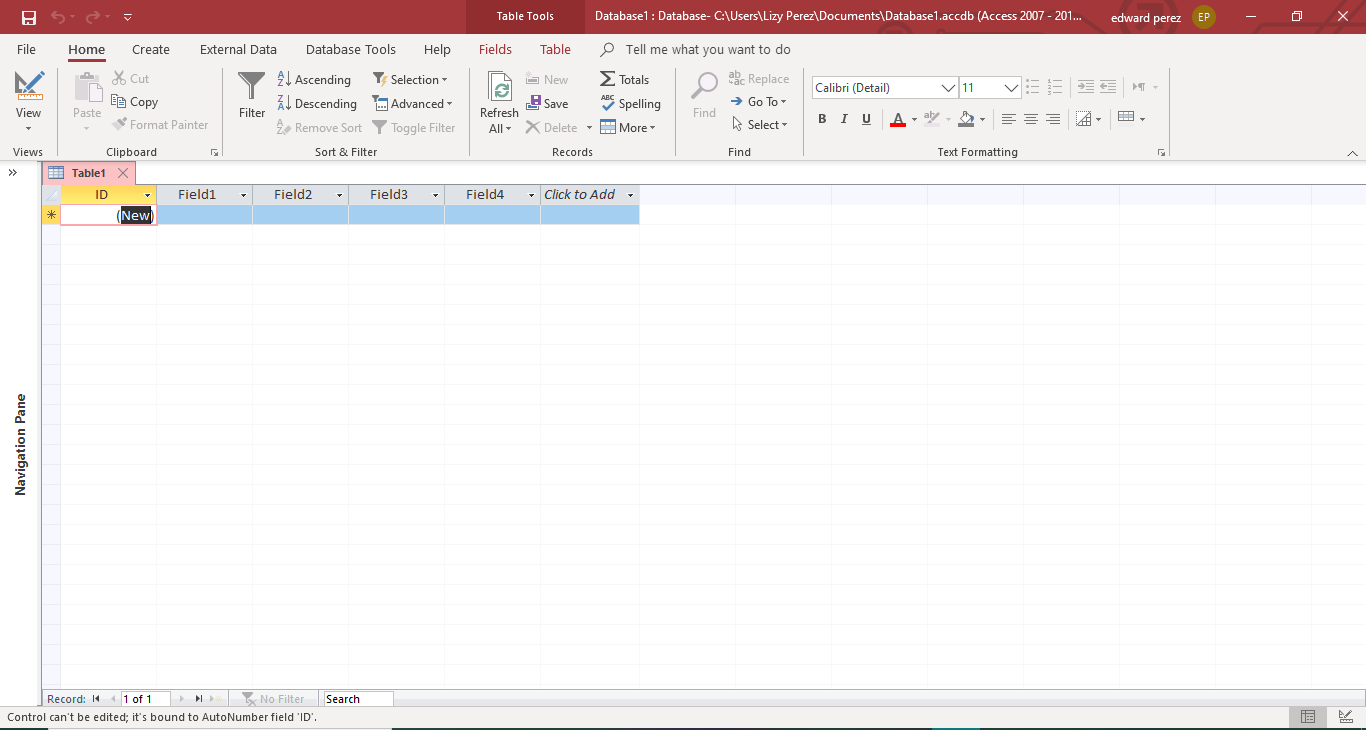Run the Spelling checker
This screenshot has width=1366, height=730.
click(630, 104)
